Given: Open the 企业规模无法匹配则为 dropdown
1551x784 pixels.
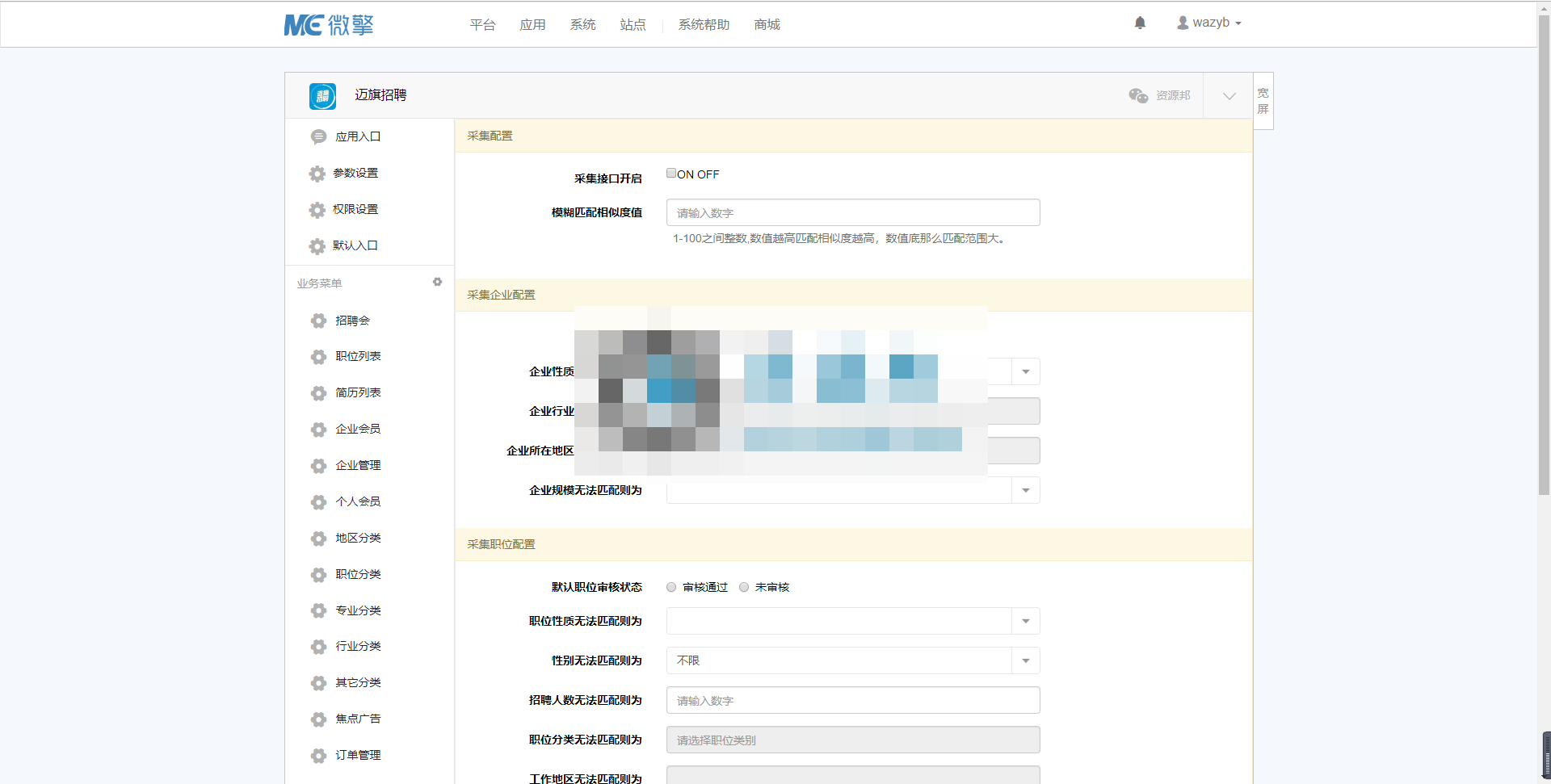Looking at the screenshot, I should 853,490.
